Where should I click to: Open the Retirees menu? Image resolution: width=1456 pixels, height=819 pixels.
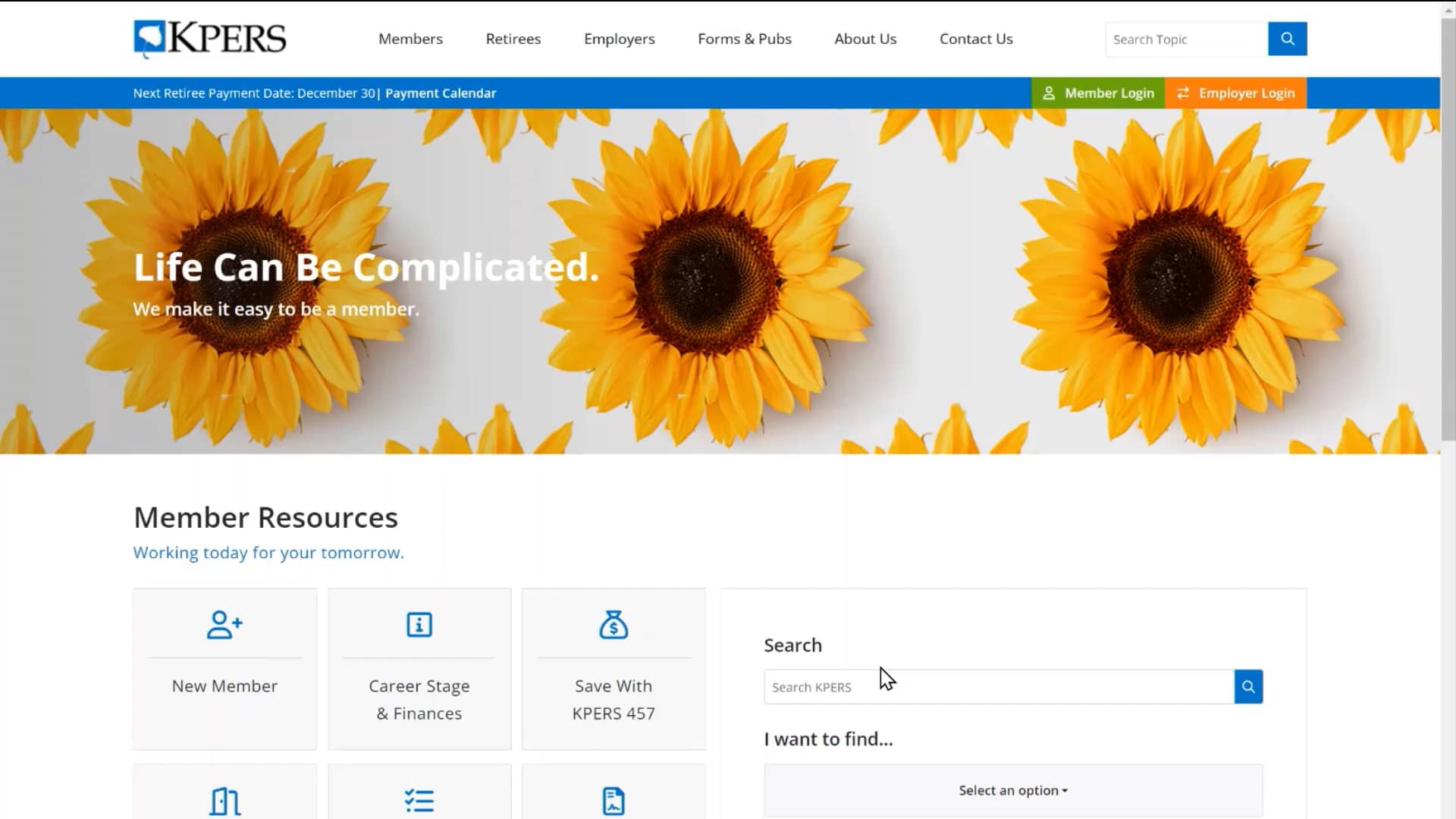pos(513,39)
